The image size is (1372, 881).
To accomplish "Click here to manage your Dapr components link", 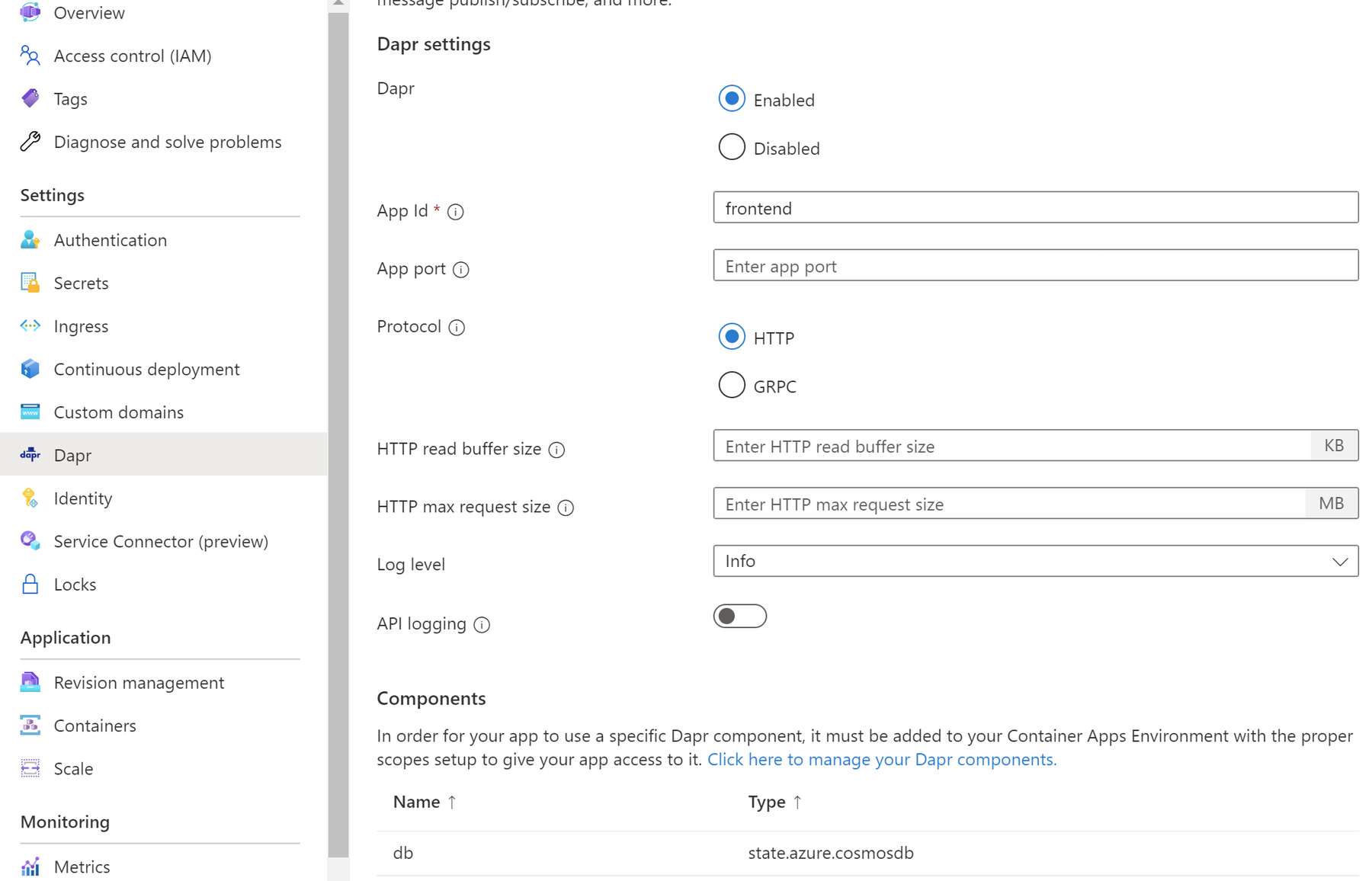I will [x=882, y=759].
